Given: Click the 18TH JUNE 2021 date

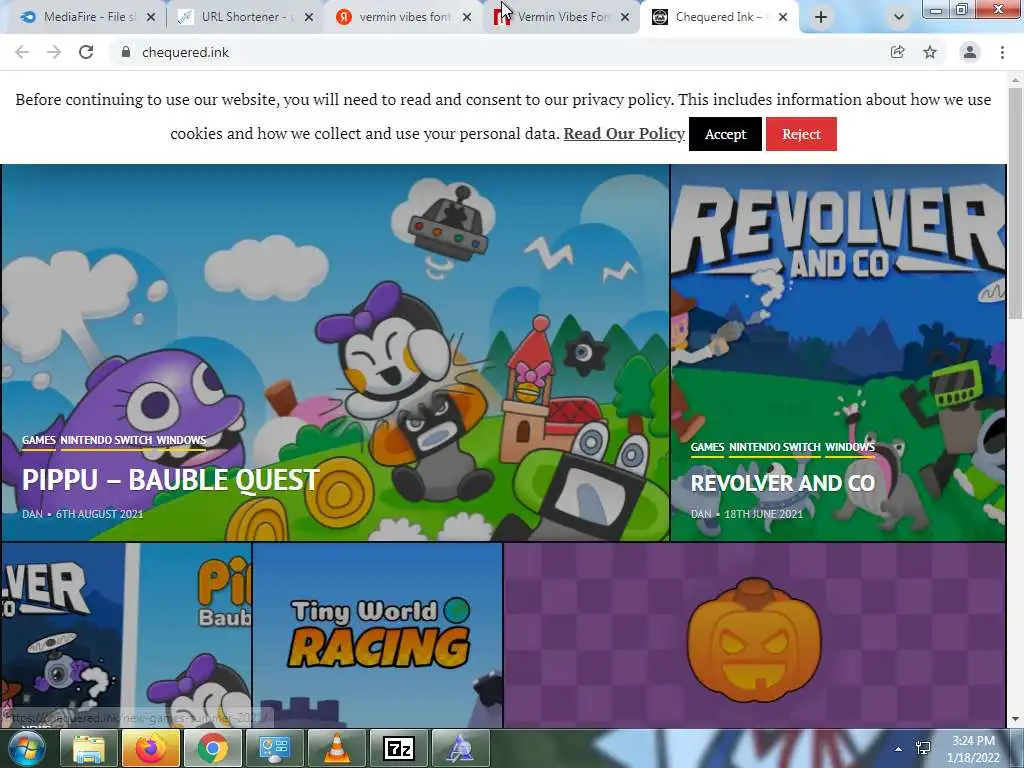Looking at the screenshot, I should 763,514.
